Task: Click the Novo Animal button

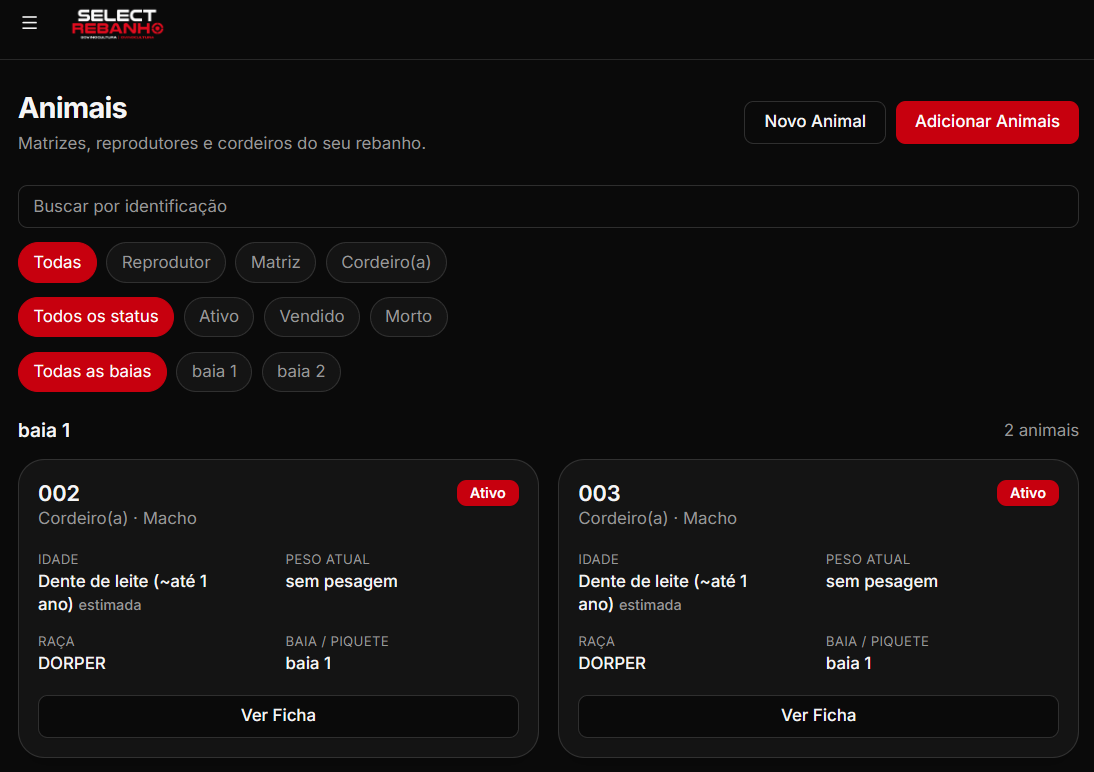Action: 815,122
